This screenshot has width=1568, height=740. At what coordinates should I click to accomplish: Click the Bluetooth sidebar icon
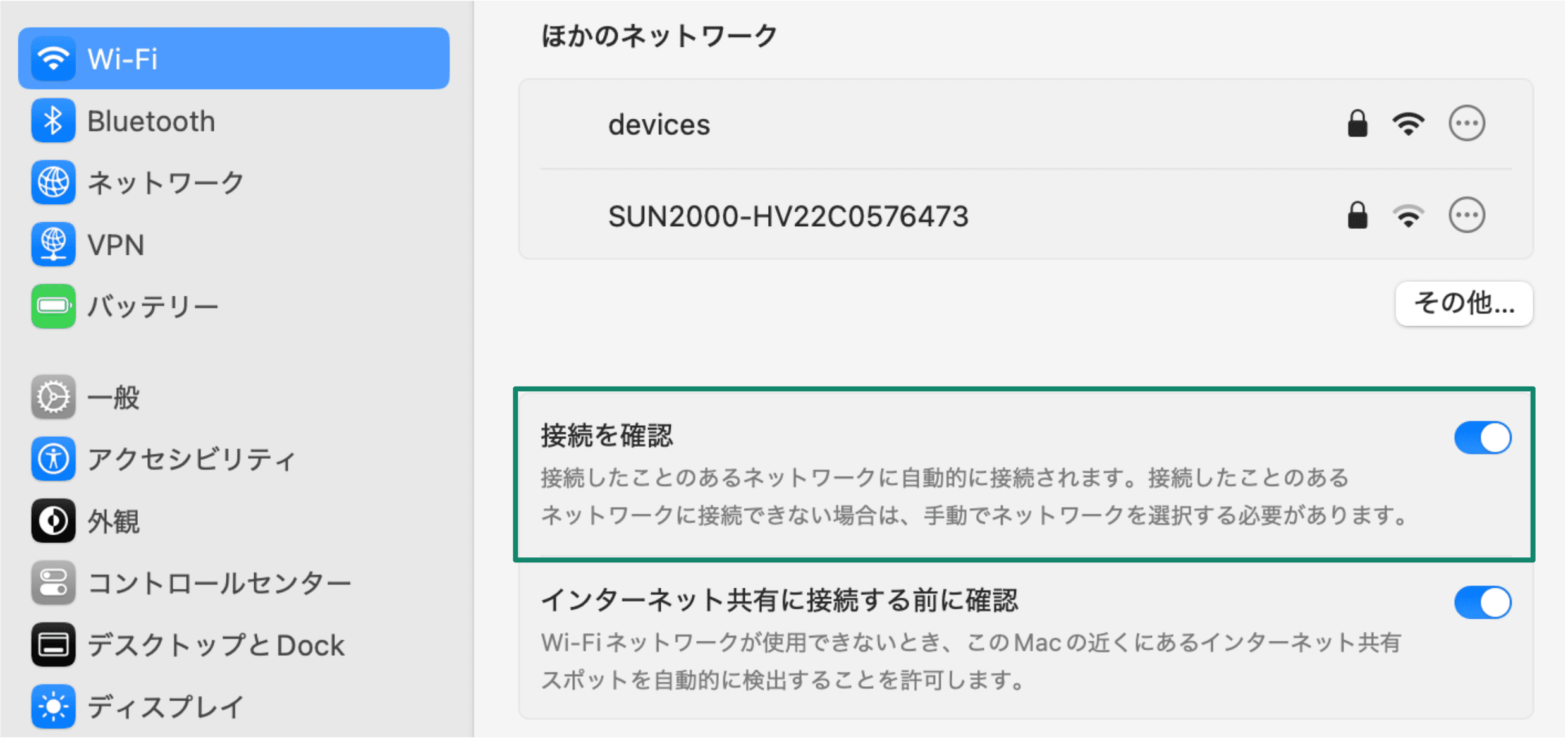coord(53,121)
